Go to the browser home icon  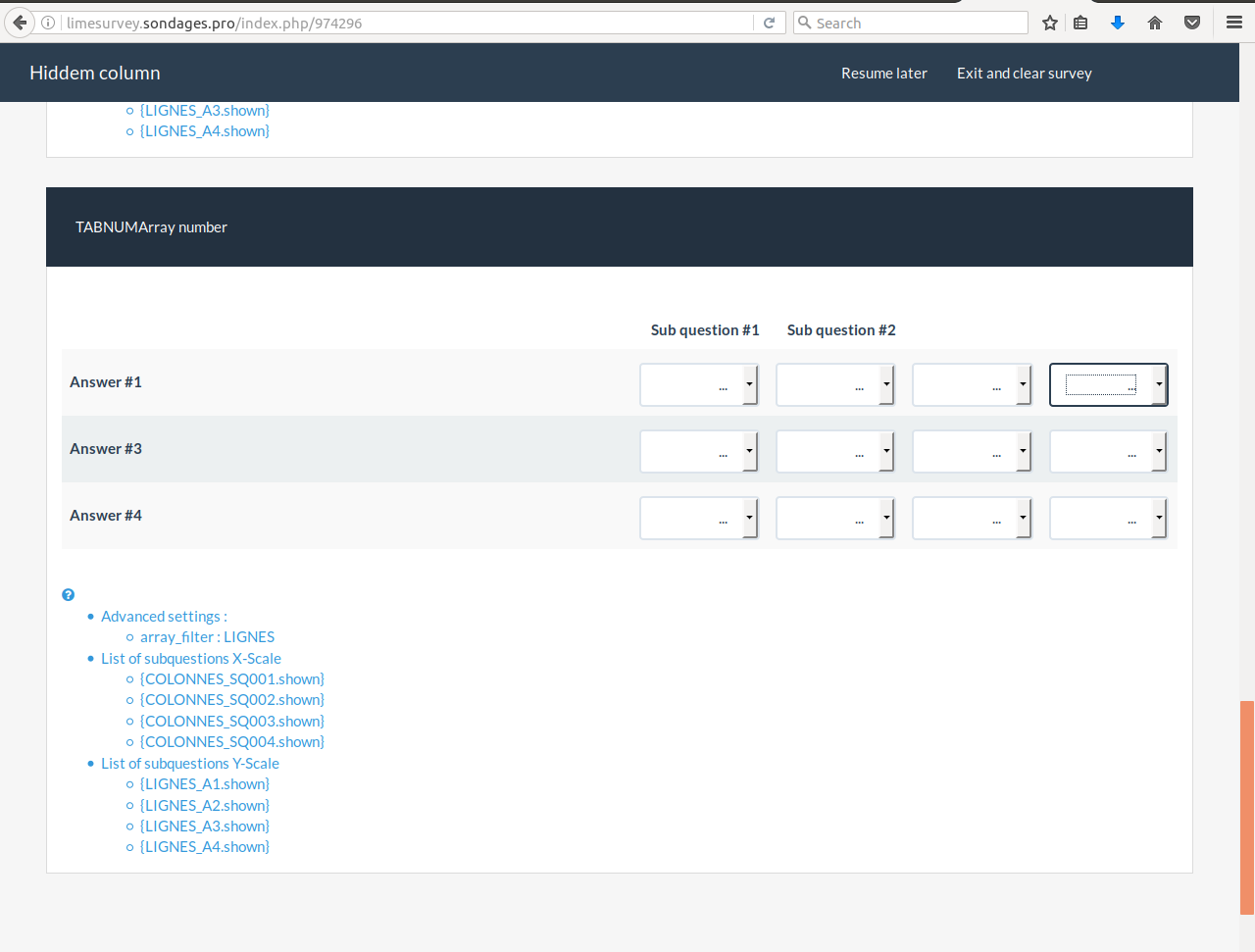tap(1155, 23)
